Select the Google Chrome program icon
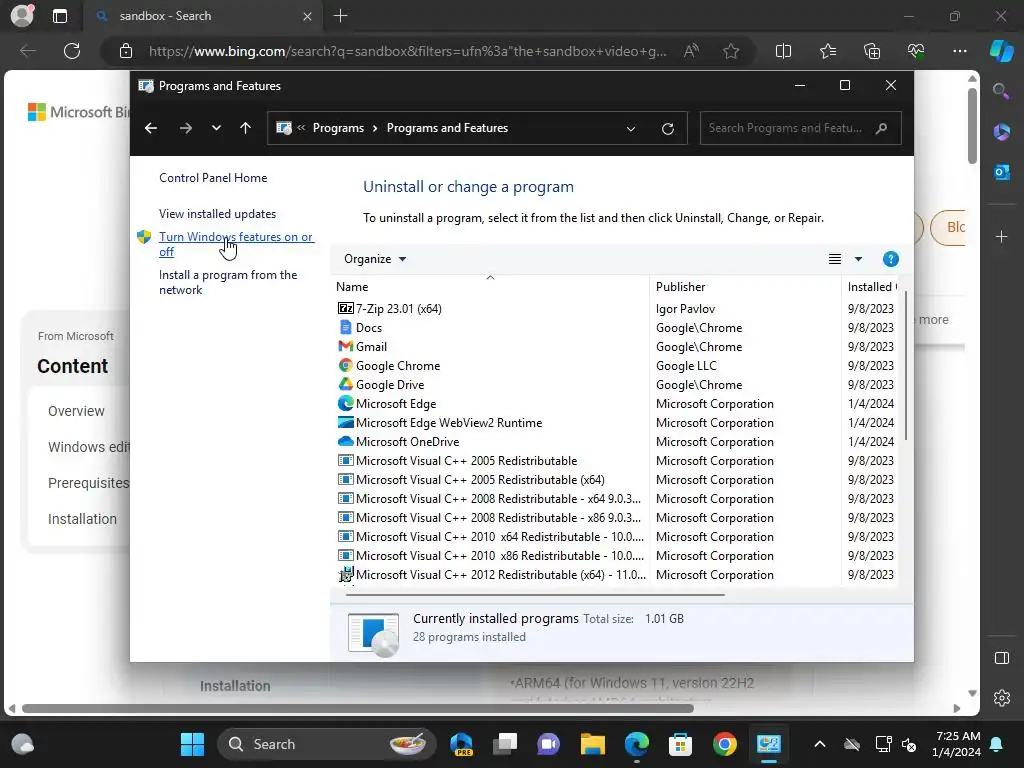 click(345, 365)
